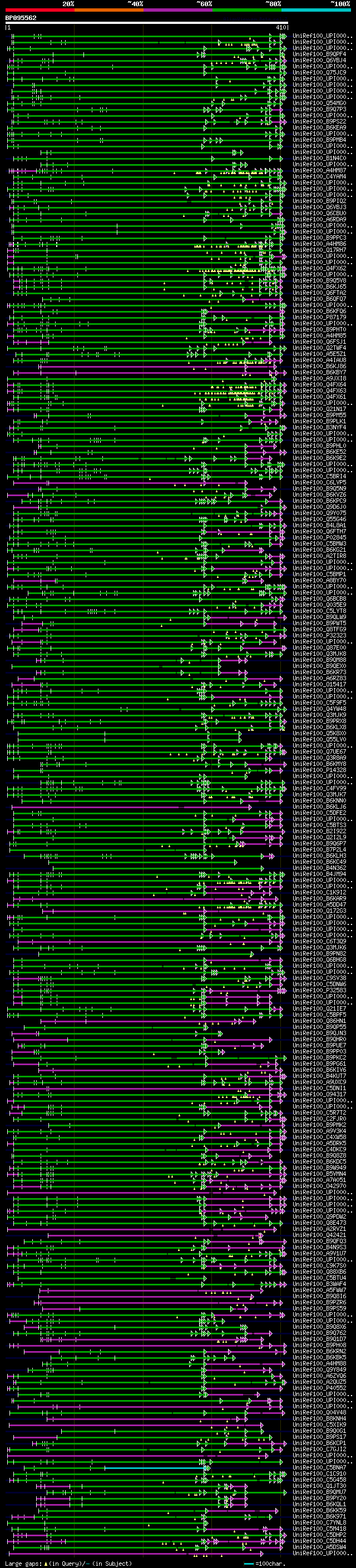Image resolution: width=356 pixels, height=1568 pixels.
Task: Select the UniRef100_P32583 label
Action: 319,990
